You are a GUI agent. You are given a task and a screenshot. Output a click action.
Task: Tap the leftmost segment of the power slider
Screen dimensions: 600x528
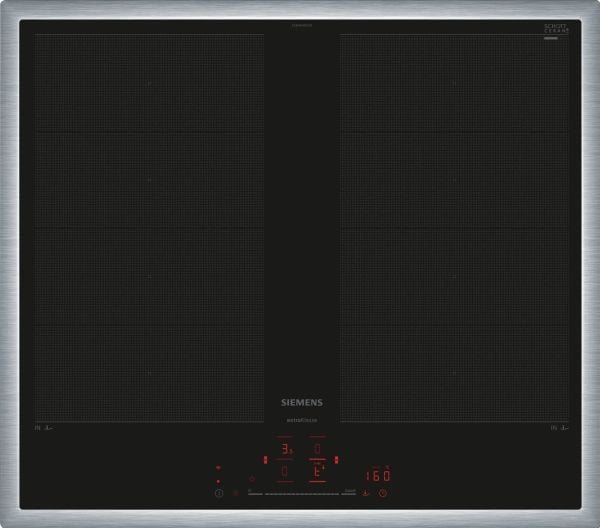point(255,494)
